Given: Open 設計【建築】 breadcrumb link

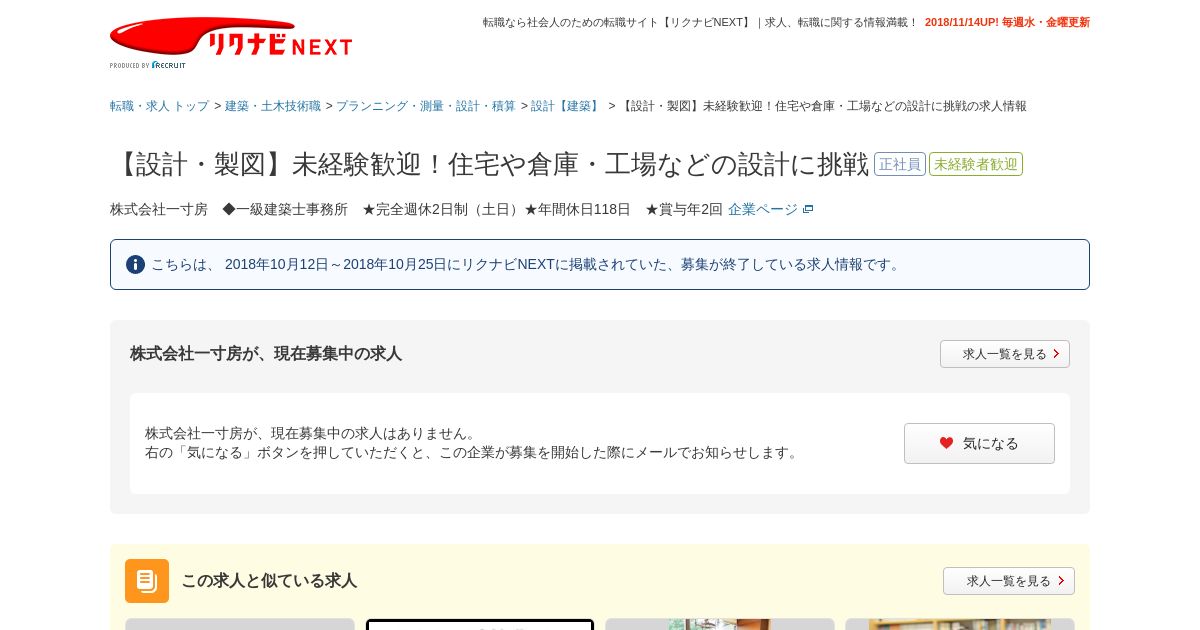Looking at the screenshot, I should (x=567, y=106).
